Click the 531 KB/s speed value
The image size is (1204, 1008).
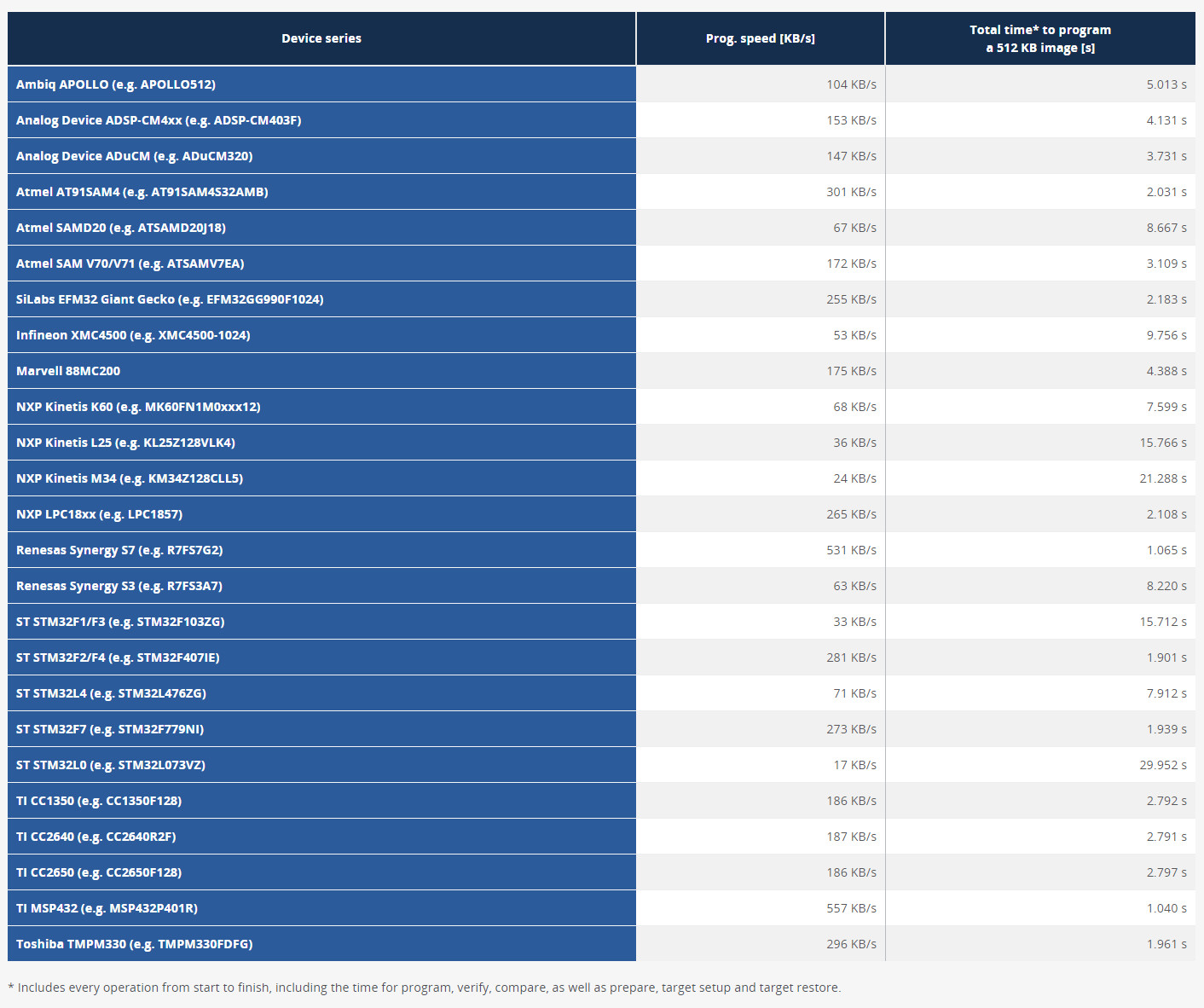click(x=851, y=550)
